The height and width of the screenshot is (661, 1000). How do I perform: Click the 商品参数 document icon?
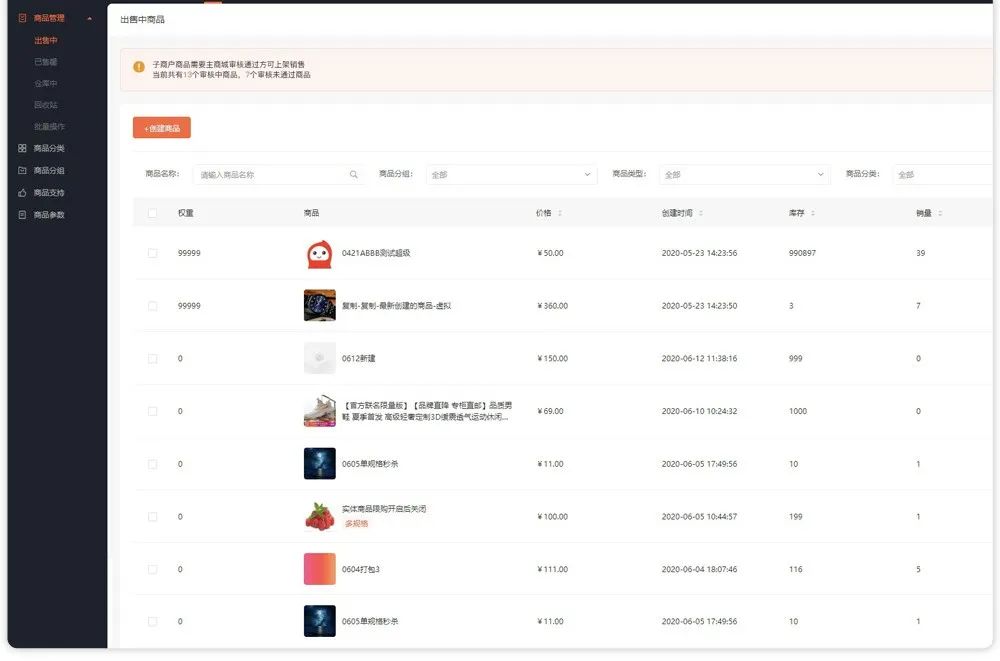[x=22, y=214]
